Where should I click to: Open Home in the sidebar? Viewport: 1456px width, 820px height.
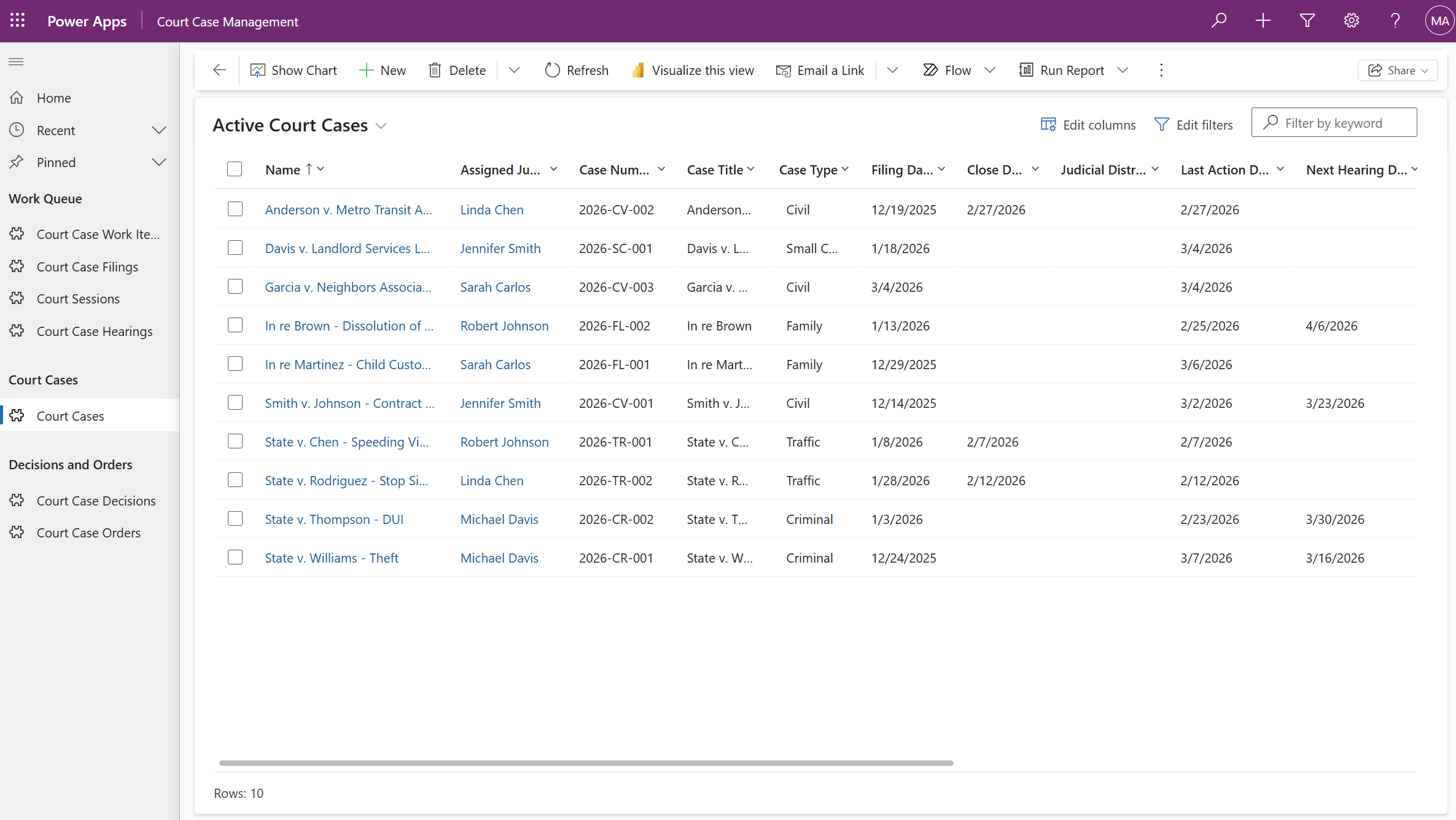click(90, 98)
